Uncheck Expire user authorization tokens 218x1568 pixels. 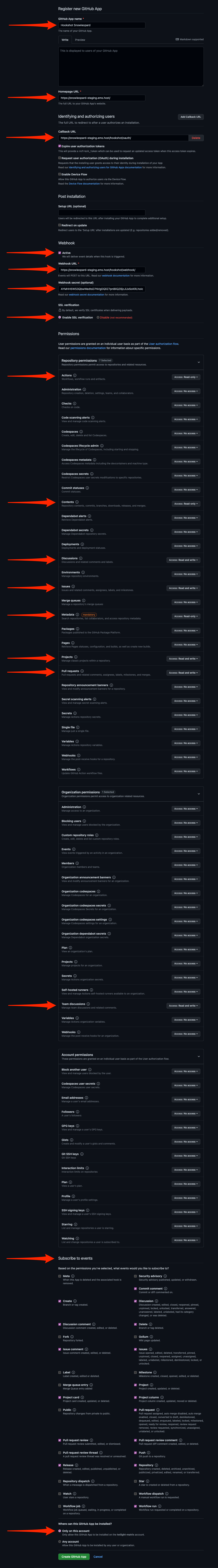[x=60, y=146]
